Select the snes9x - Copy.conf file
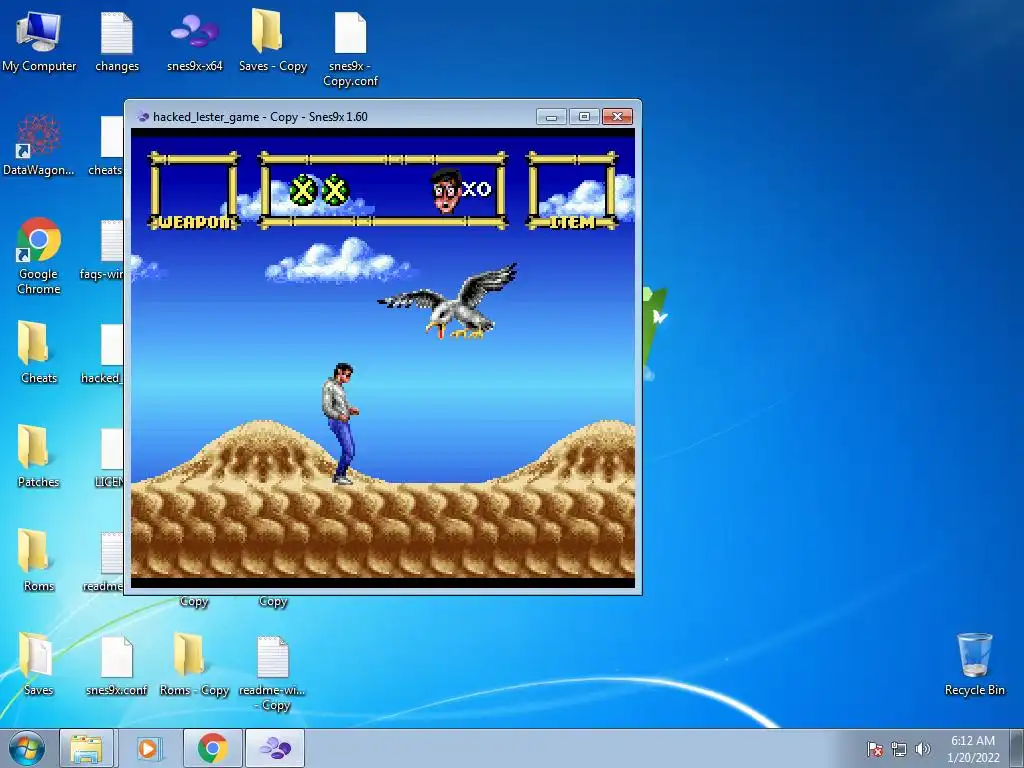1024x768 pixels. pos(351,49)
